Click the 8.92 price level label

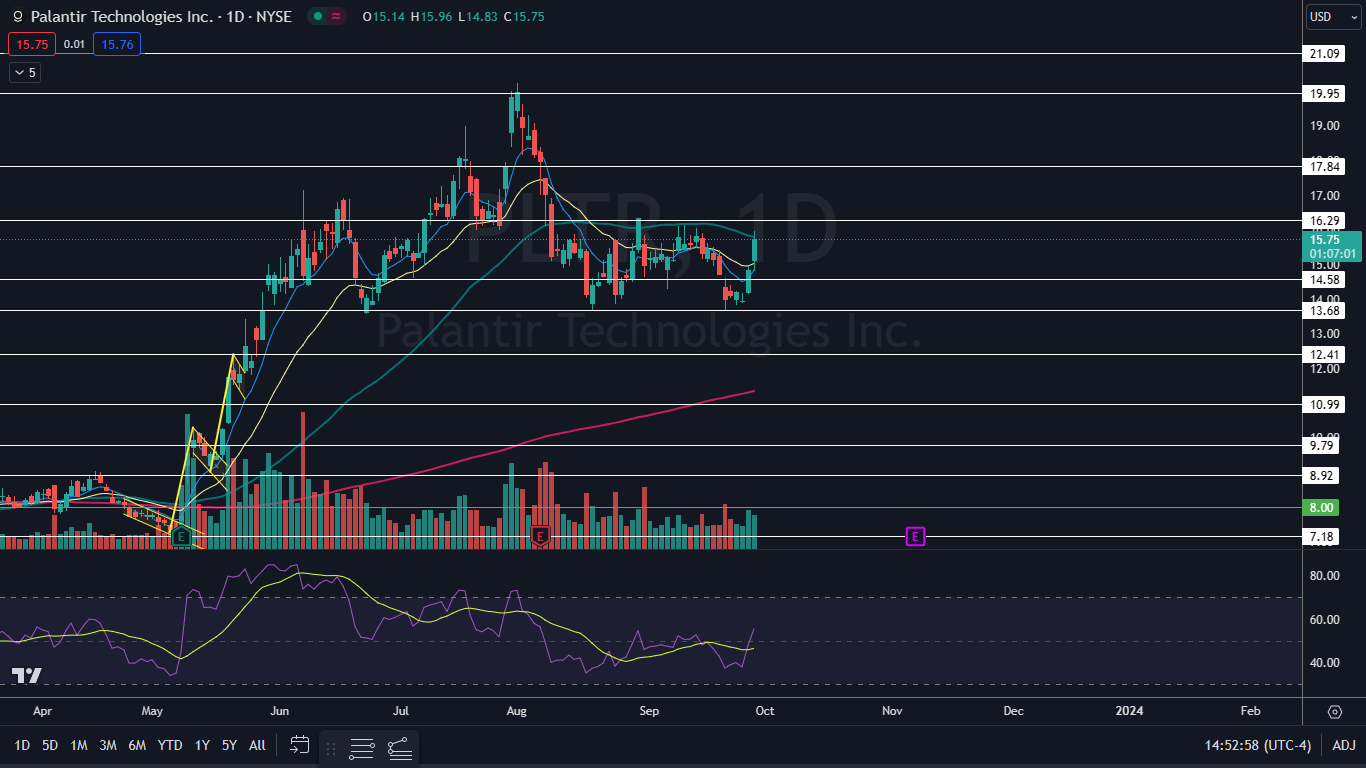pos(1322,475)
